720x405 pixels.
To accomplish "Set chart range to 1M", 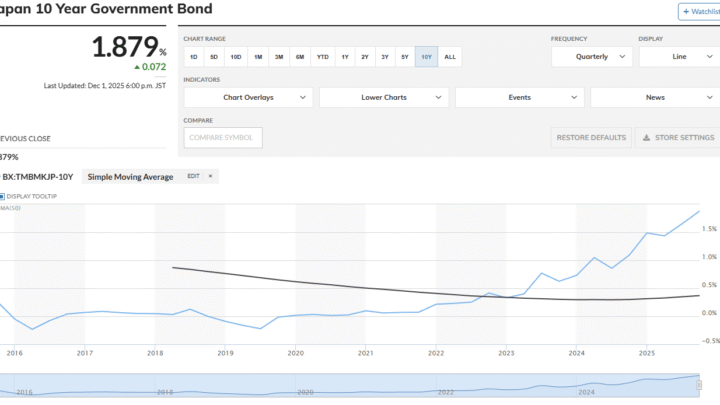I will click(x=257, y=57).
